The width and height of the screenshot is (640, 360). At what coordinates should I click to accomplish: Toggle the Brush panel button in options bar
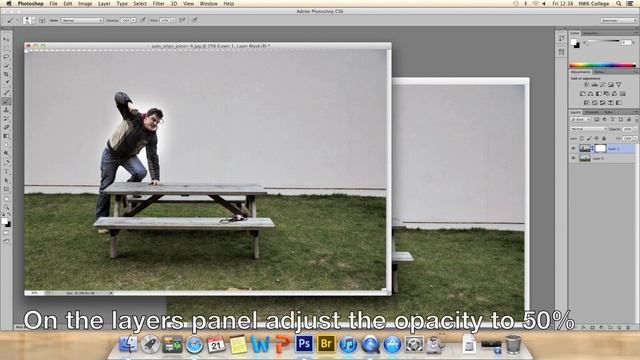tap(42, 20)
